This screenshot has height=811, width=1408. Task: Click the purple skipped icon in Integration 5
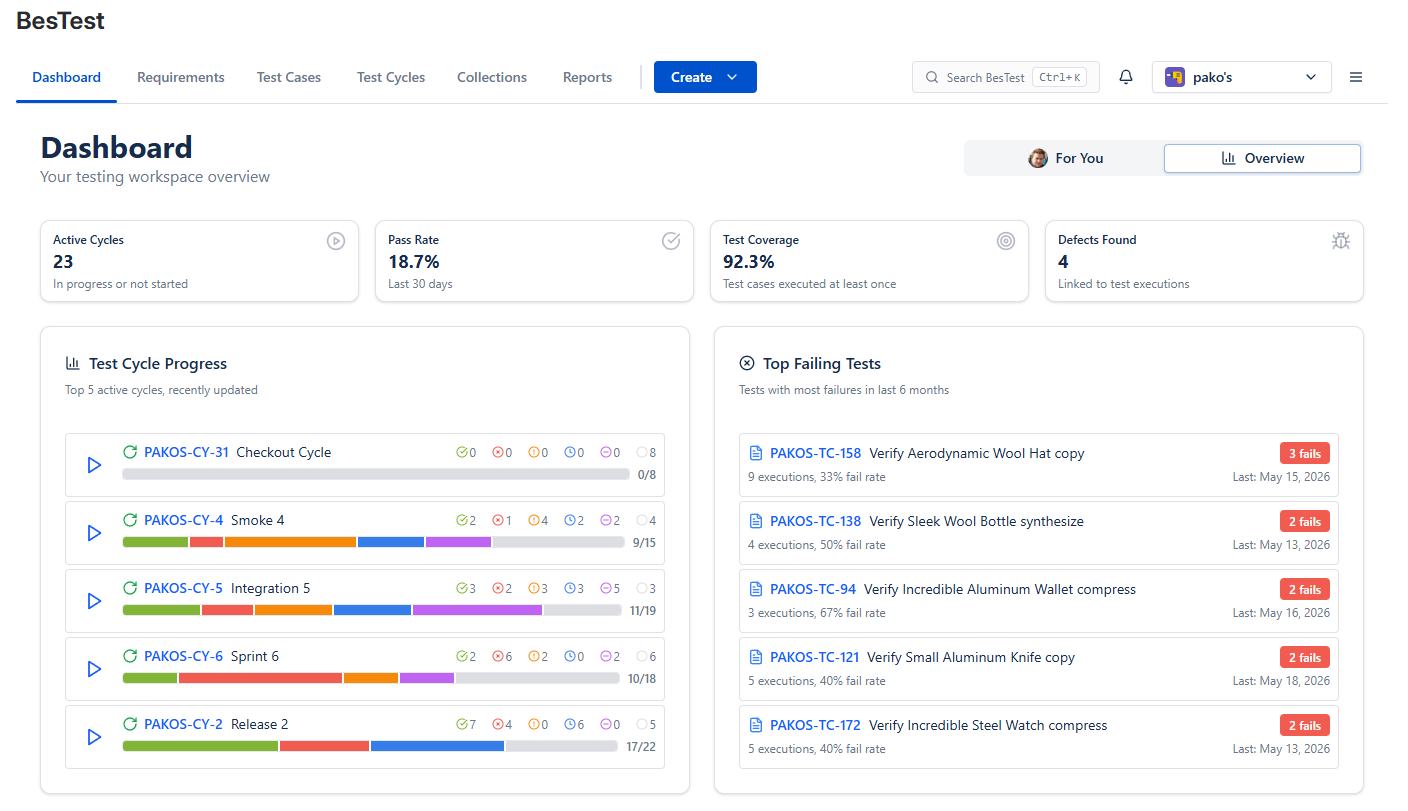(x=606, y=588)
